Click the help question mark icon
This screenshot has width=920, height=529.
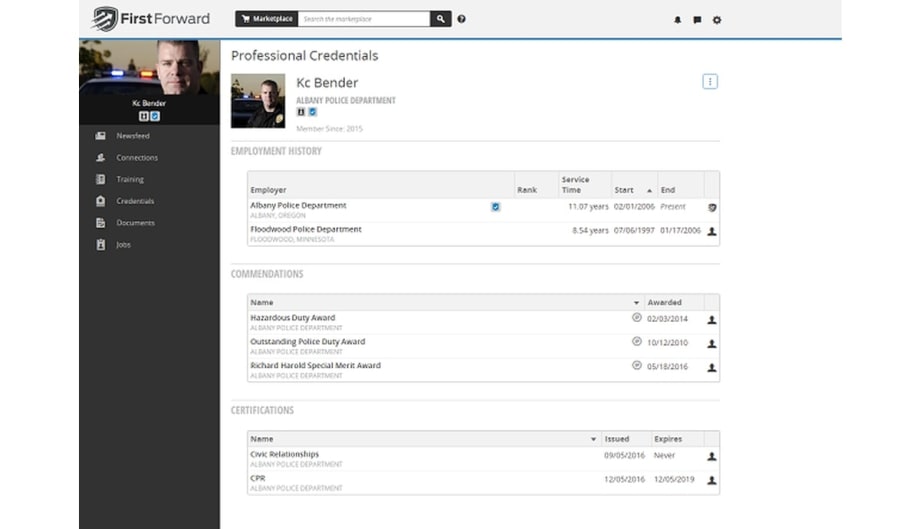pos(461,19)
